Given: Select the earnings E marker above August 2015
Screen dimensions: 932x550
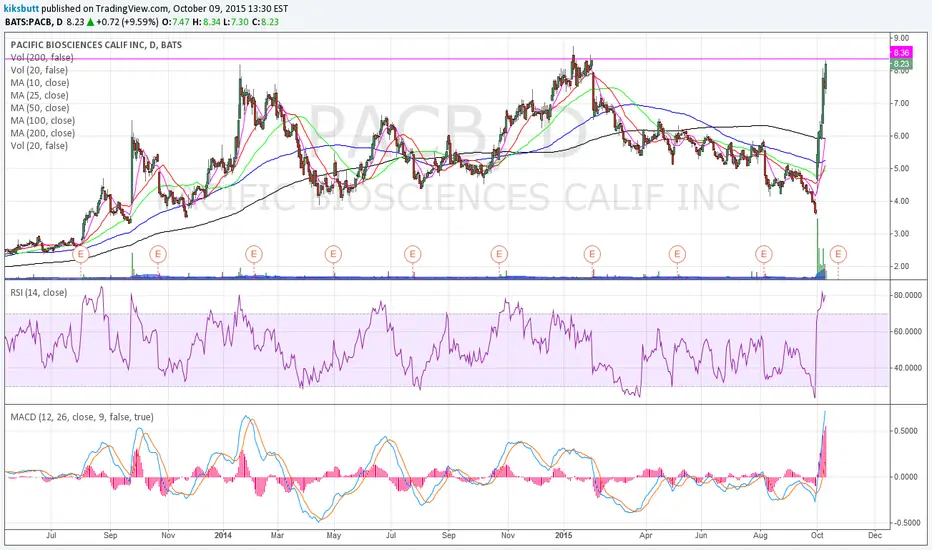Looking at the screenshot, I should point(764,254).
